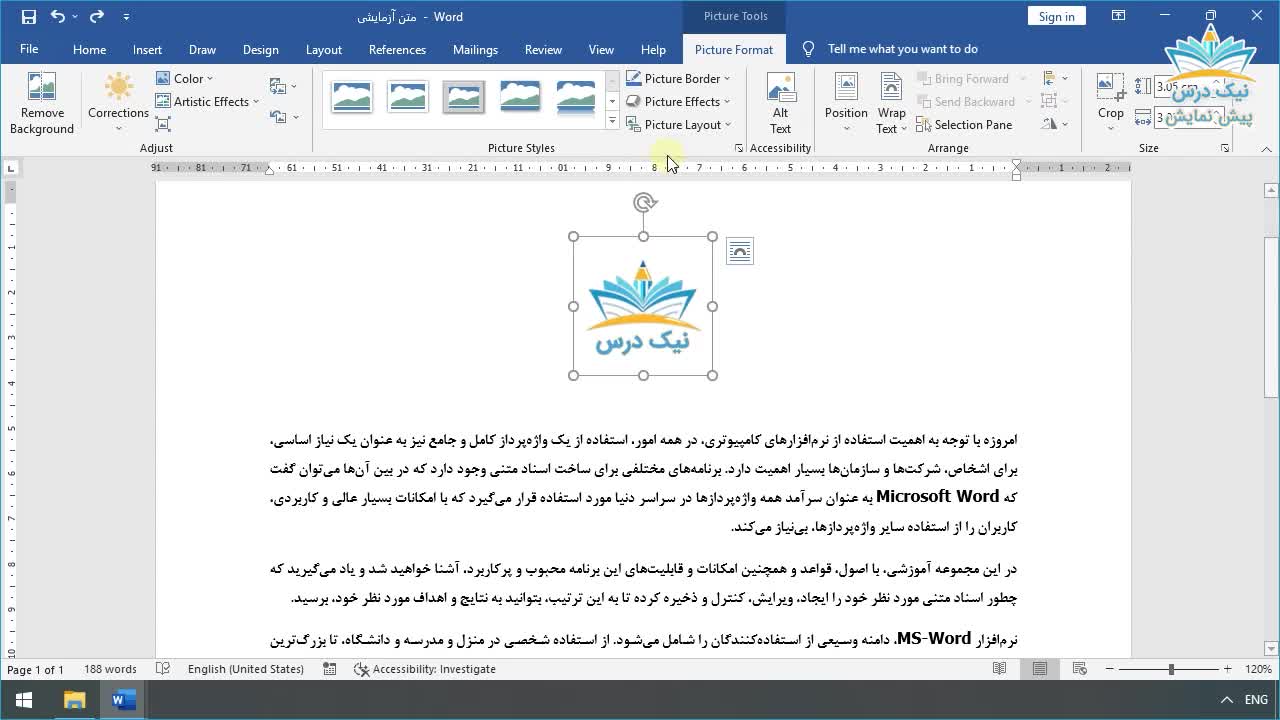Click the Undo icon in the title bar
Viewport: 1280px width, 720px height.
(x=58, y=17)
